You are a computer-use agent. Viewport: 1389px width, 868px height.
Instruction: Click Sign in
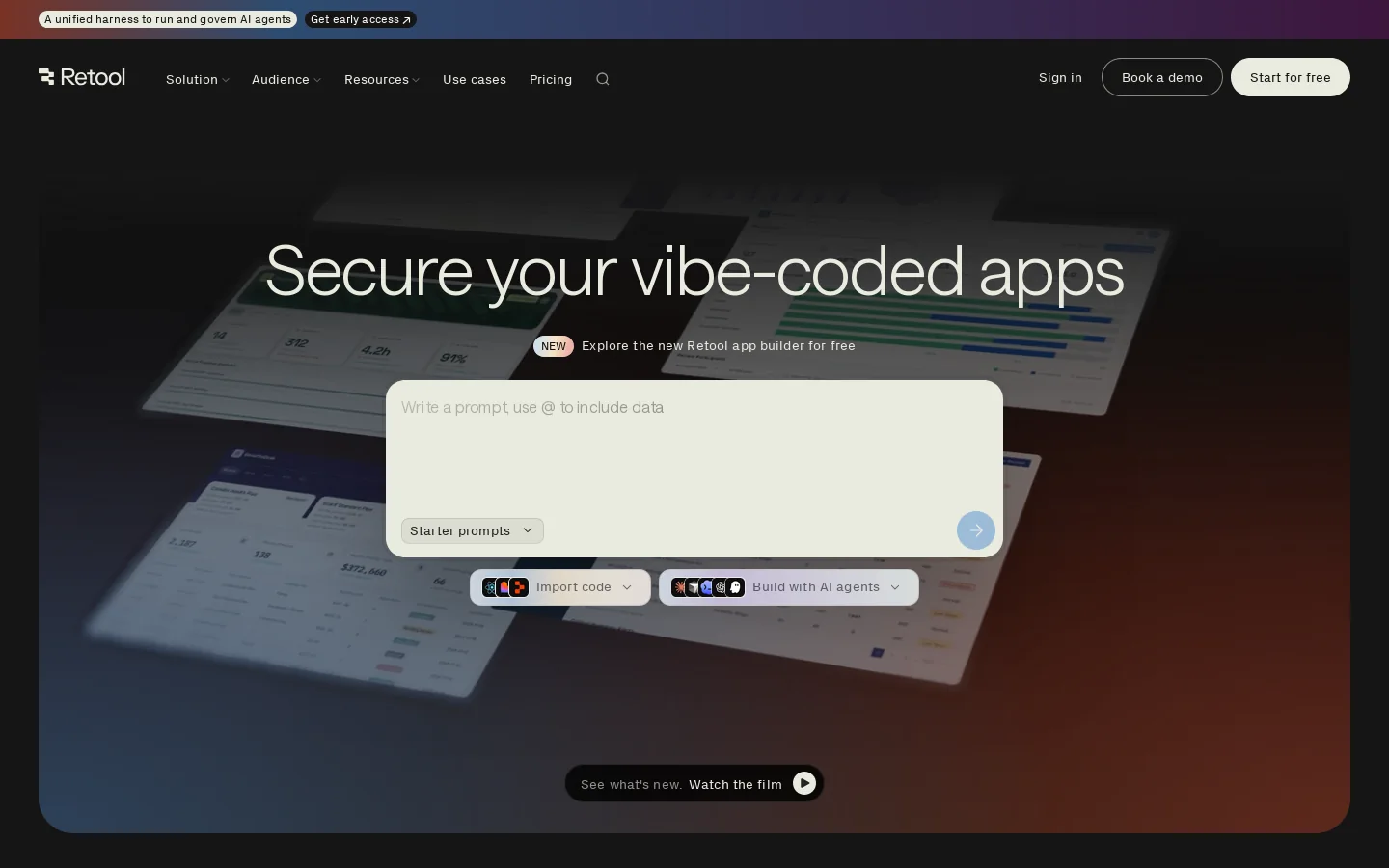point(1060,77)
